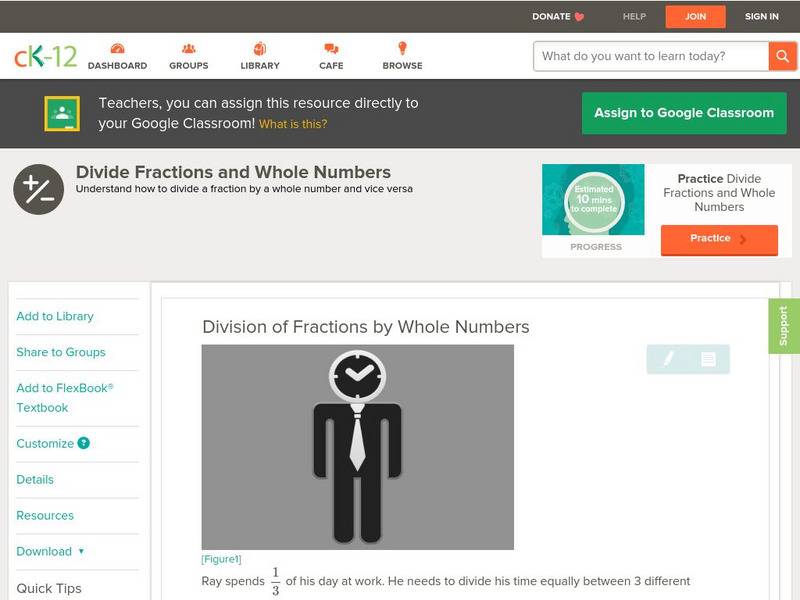Viewport: 800px width, 600px height.
Task: Open the Details link
Action: click(x=35, y=480)
